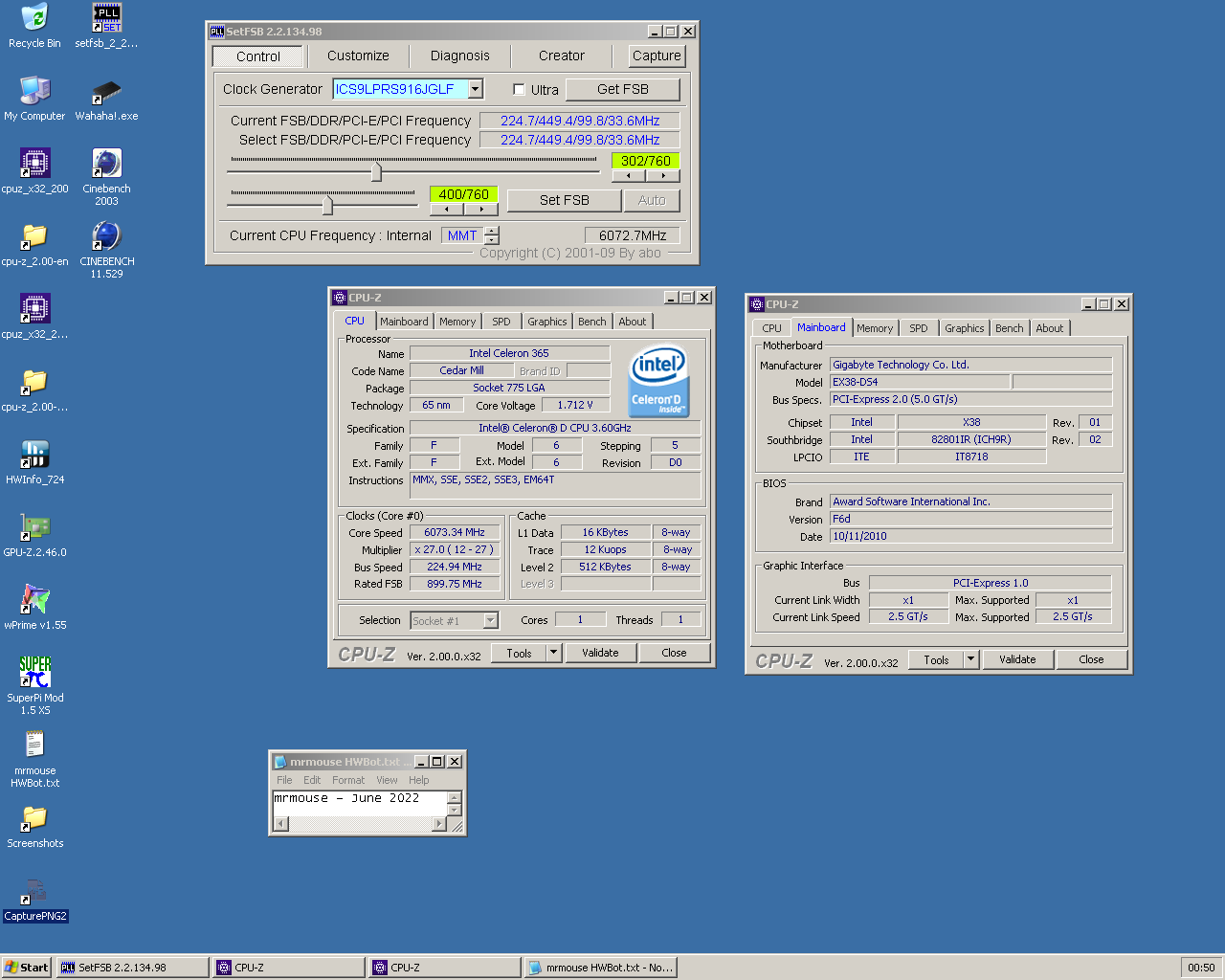Open the Clock Generator dropdown
Viewport: 1225px width, 980px height.
click(476, 89)
